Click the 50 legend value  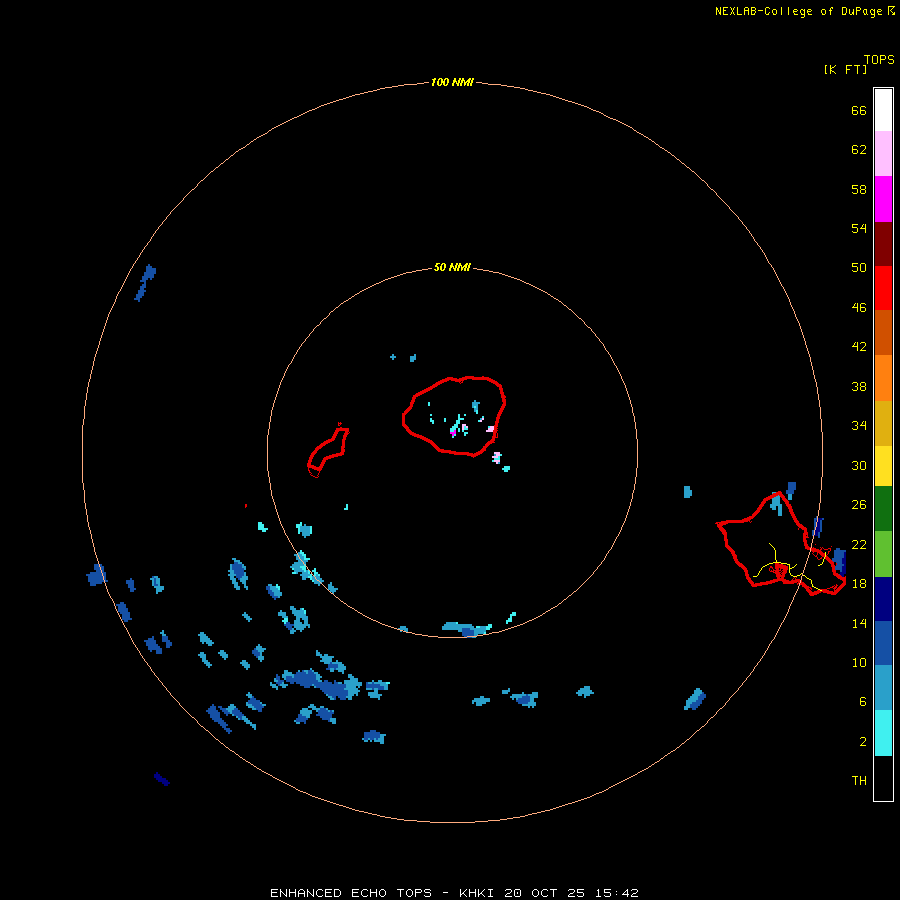pos(859,267)
